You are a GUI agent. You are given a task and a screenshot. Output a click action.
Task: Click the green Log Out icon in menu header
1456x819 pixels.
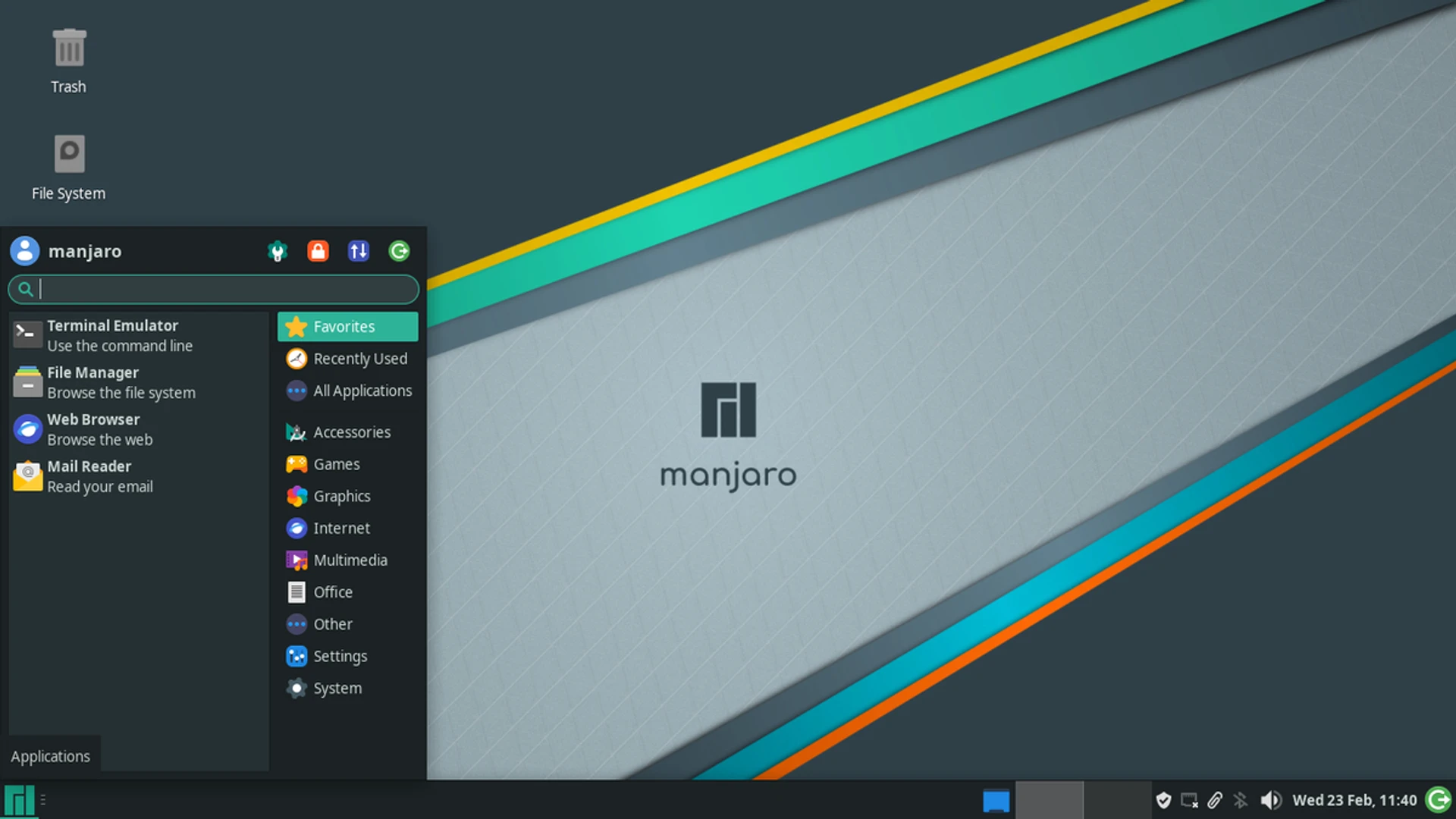(x=399, y=251)
